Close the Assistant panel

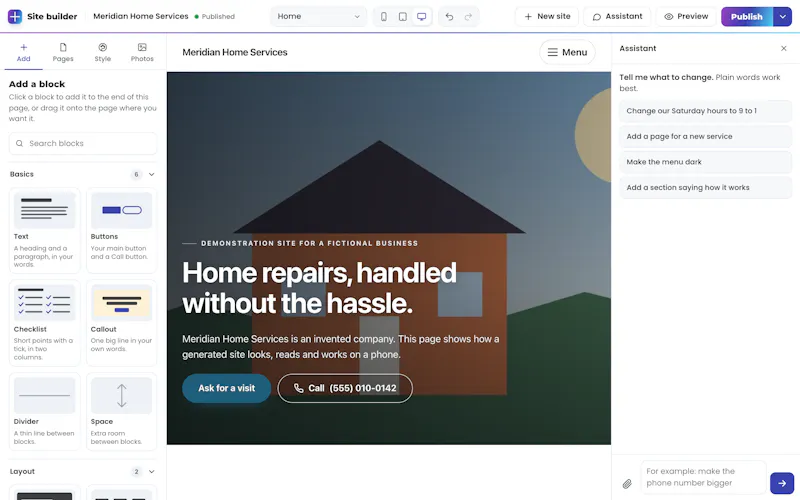(x=784, y=48)
